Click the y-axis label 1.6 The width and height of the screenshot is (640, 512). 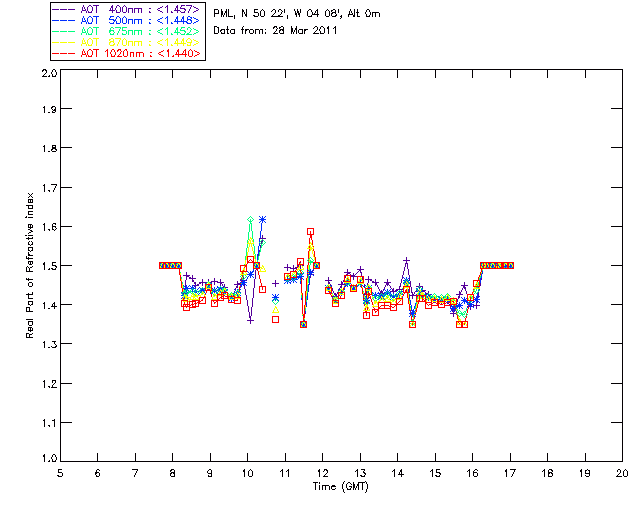click(x=49, y=227)
